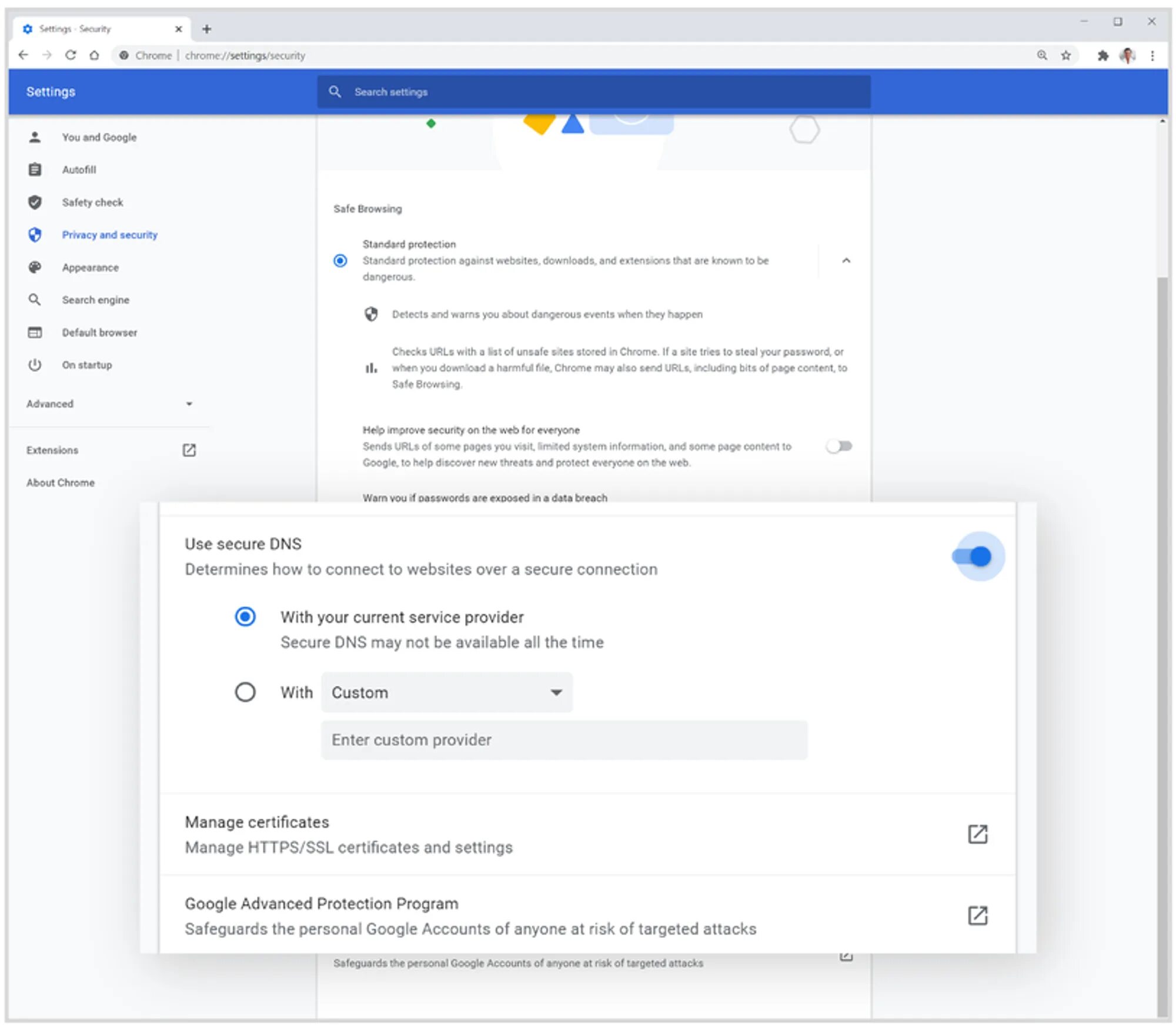Click the Default browser icon

click(34, 332)
